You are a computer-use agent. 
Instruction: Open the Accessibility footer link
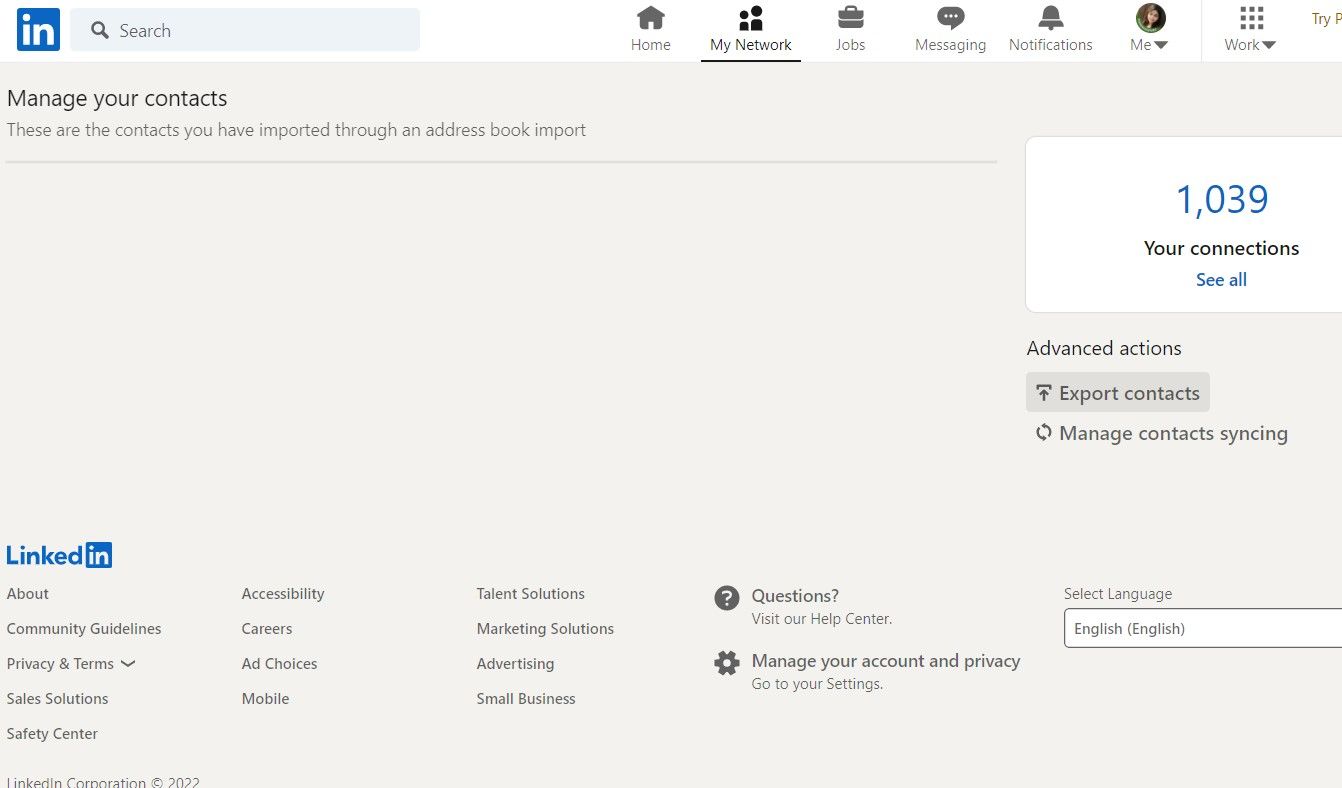click(x=283, y=594)
